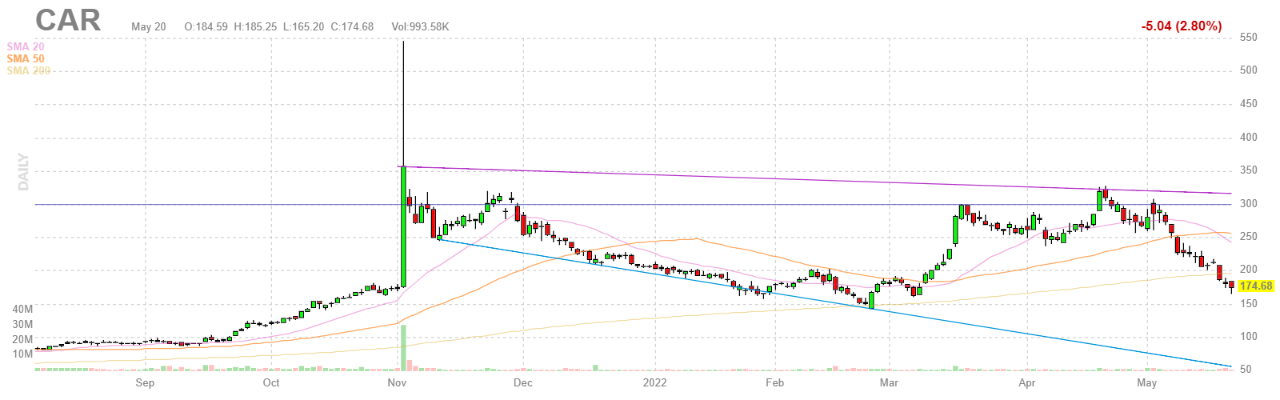Image resolution: width=1280 pixels, height=400 pixels.
Task: Click the Nov label on time axis
Action: 397,383
